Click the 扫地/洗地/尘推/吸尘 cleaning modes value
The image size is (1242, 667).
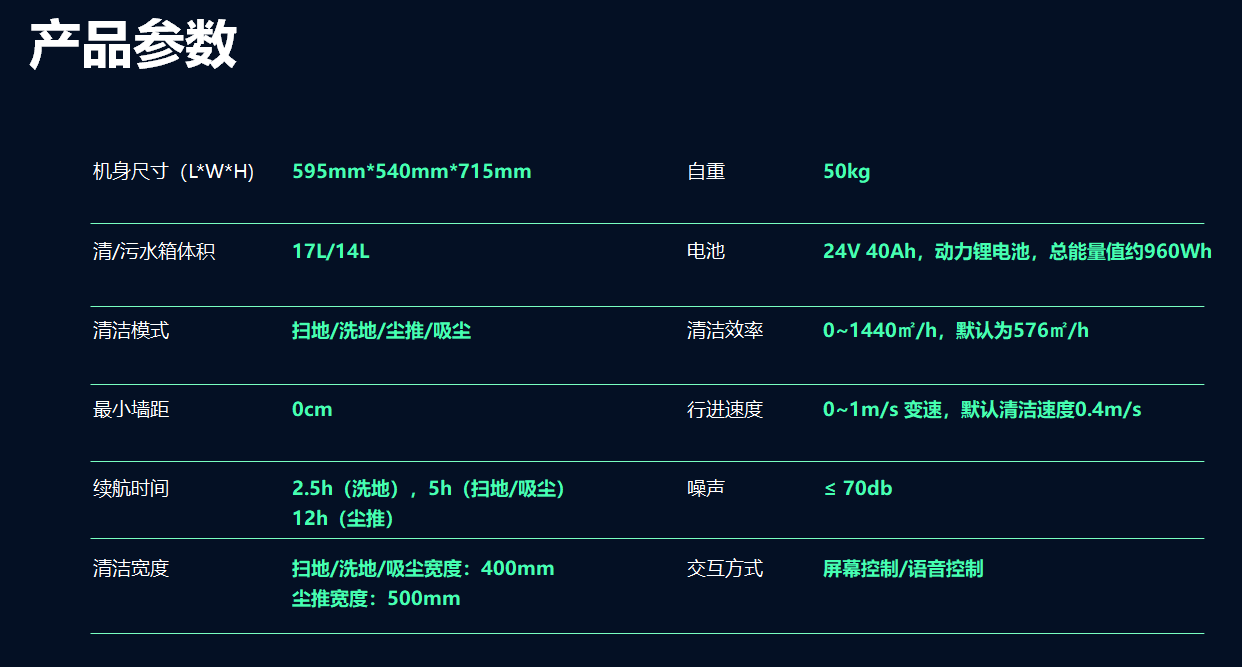click(x=382, y=331)
